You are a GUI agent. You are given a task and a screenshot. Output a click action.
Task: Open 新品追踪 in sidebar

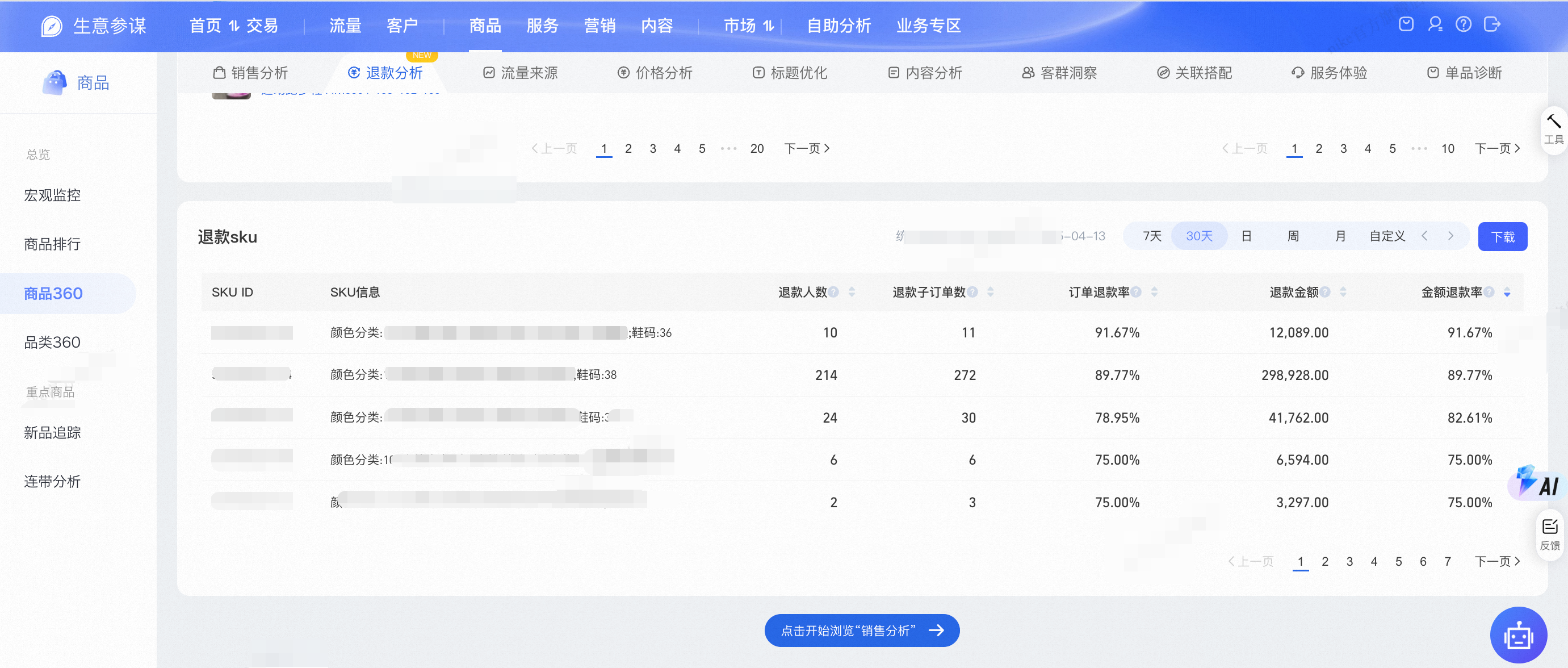(52, 432)
